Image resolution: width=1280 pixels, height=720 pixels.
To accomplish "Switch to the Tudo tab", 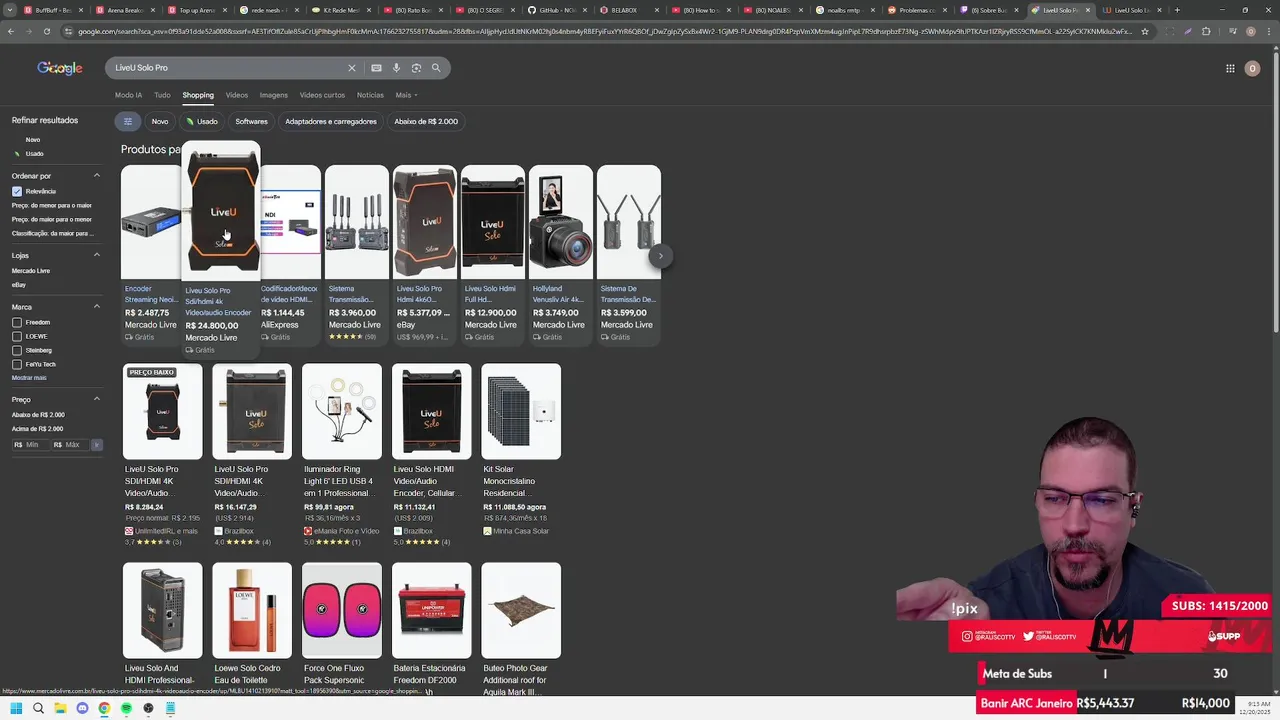I will (162, 95).
